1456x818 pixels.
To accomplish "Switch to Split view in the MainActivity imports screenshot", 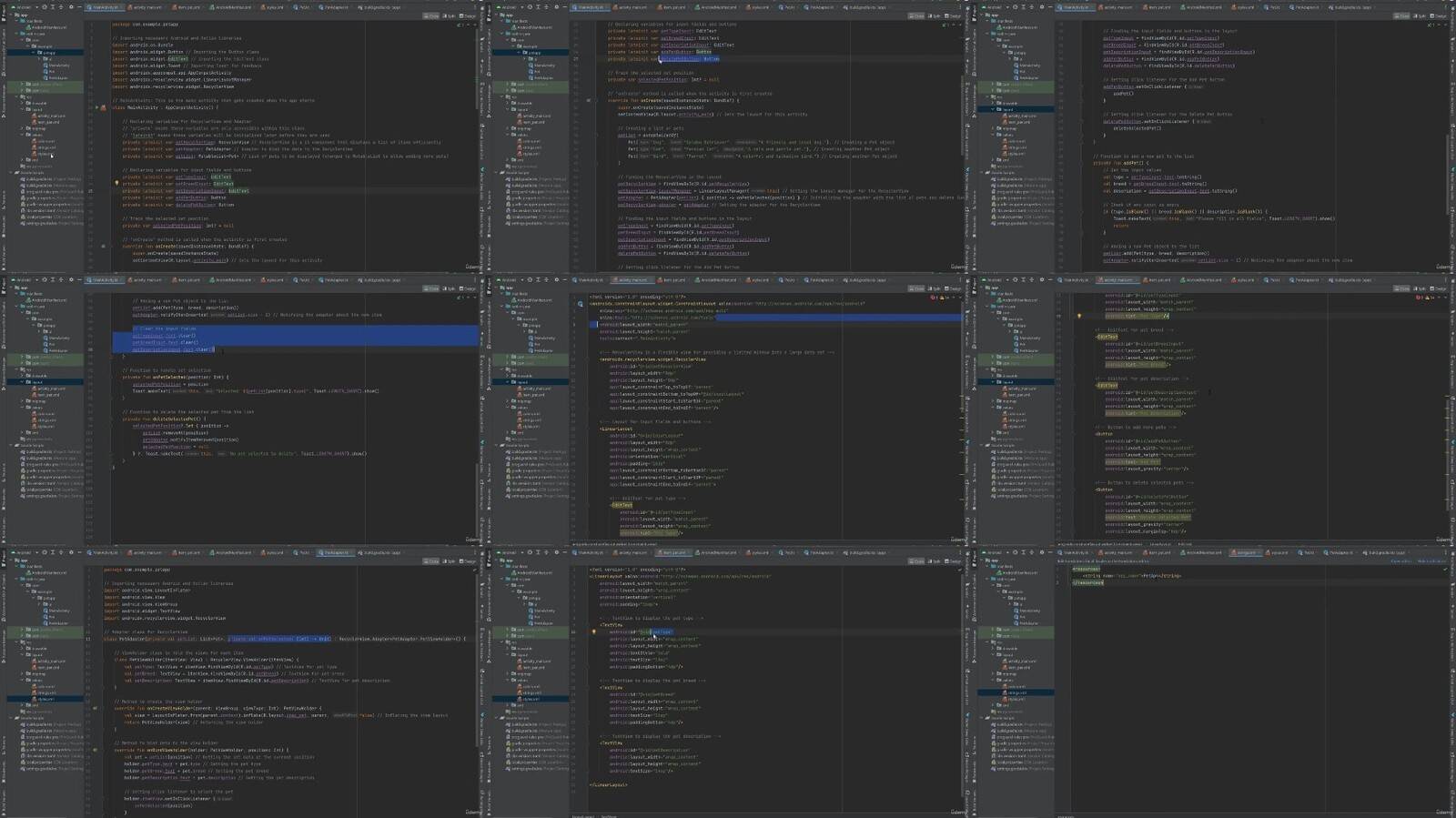I will click(x=450, y=15).
